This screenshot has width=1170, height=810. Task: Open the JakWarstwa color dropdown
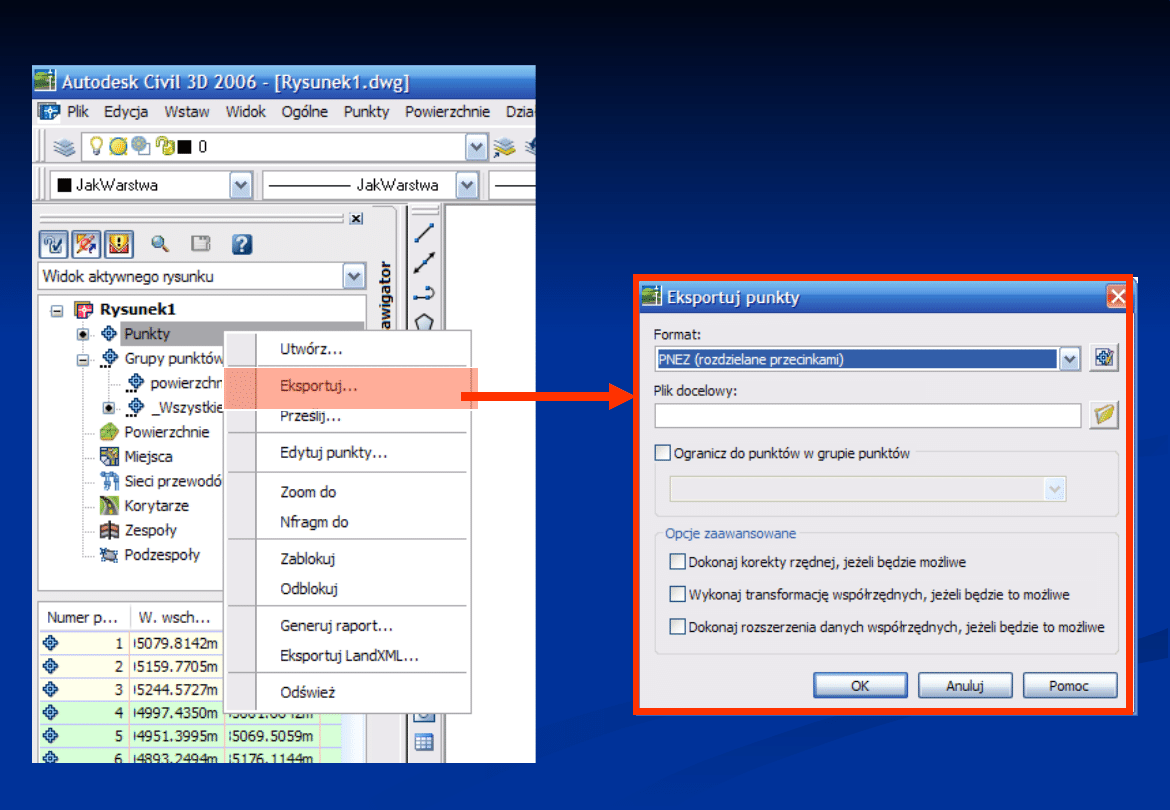240,185
